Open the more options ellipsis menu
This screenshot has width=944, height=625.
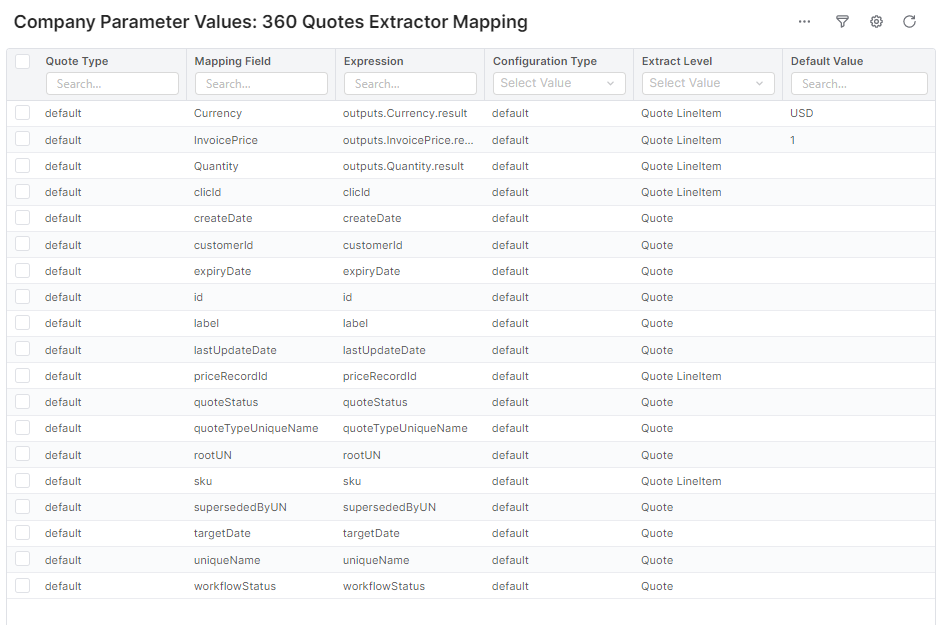(x=804, y=22)
